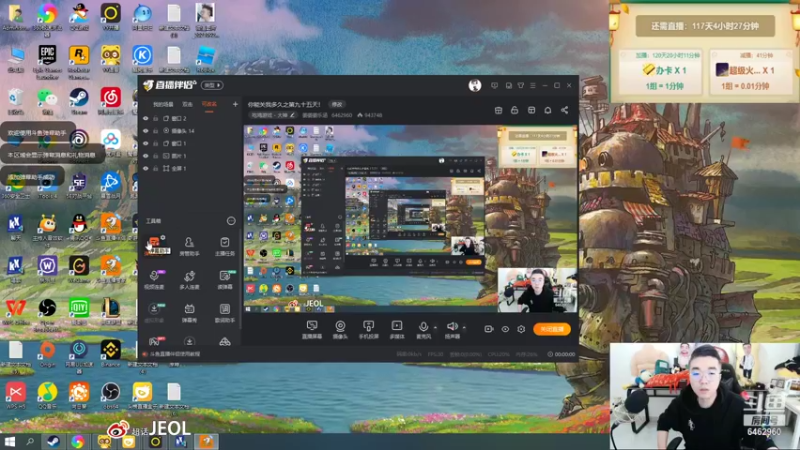
Task: Select the orange highlighted scene tab
Action: coord(209,104)
